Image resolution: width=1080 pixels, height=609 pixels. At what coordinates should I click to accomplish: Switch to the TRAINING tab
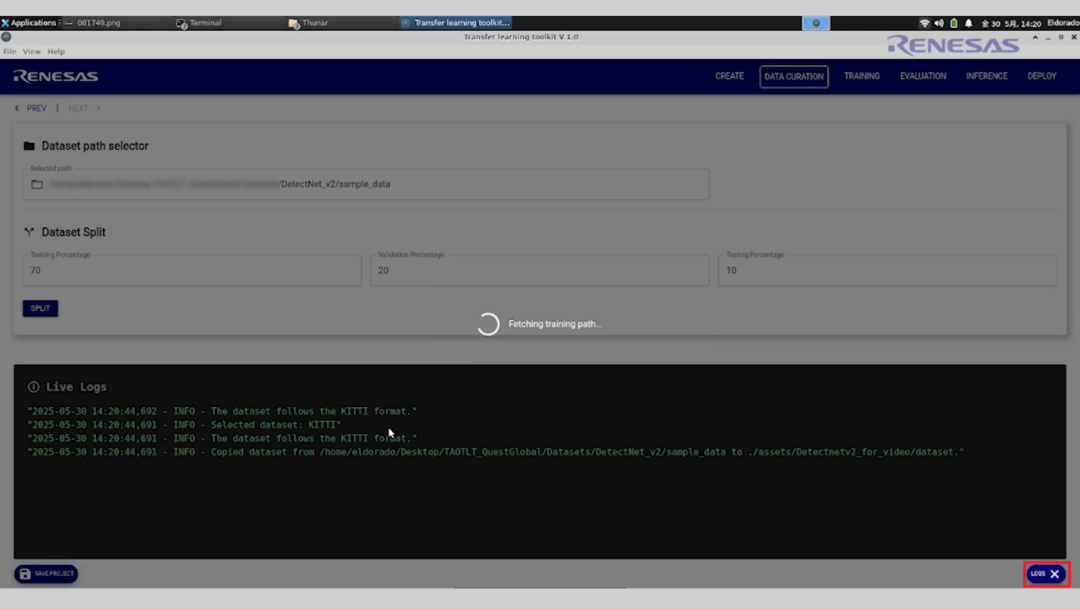[x=861, y=76]
